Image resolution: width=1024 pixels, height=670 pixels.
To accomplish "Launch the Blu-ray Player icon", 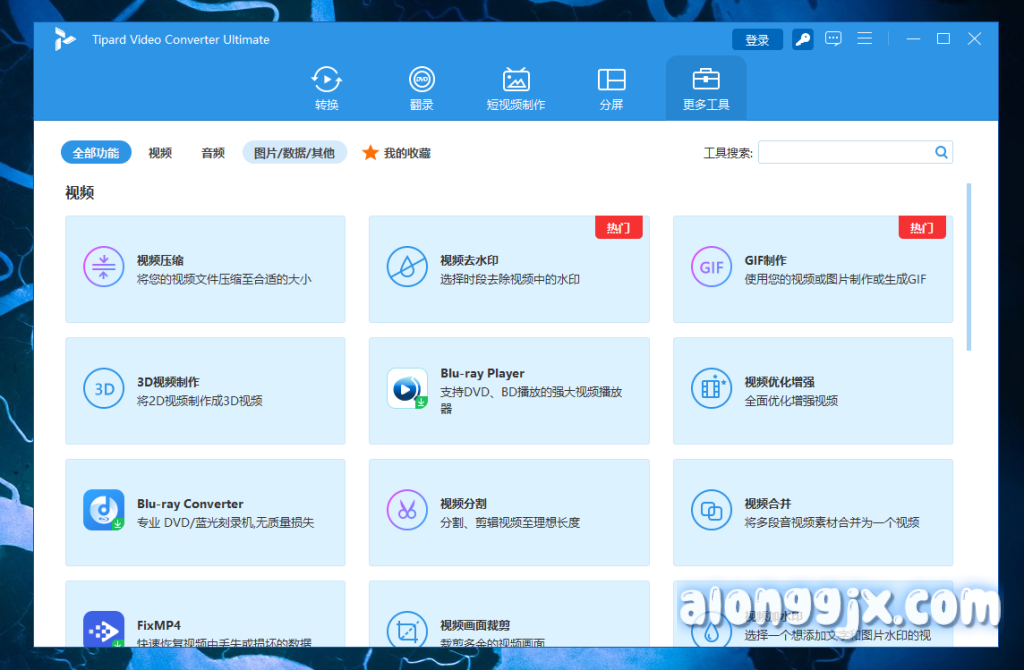I will 407,389.
